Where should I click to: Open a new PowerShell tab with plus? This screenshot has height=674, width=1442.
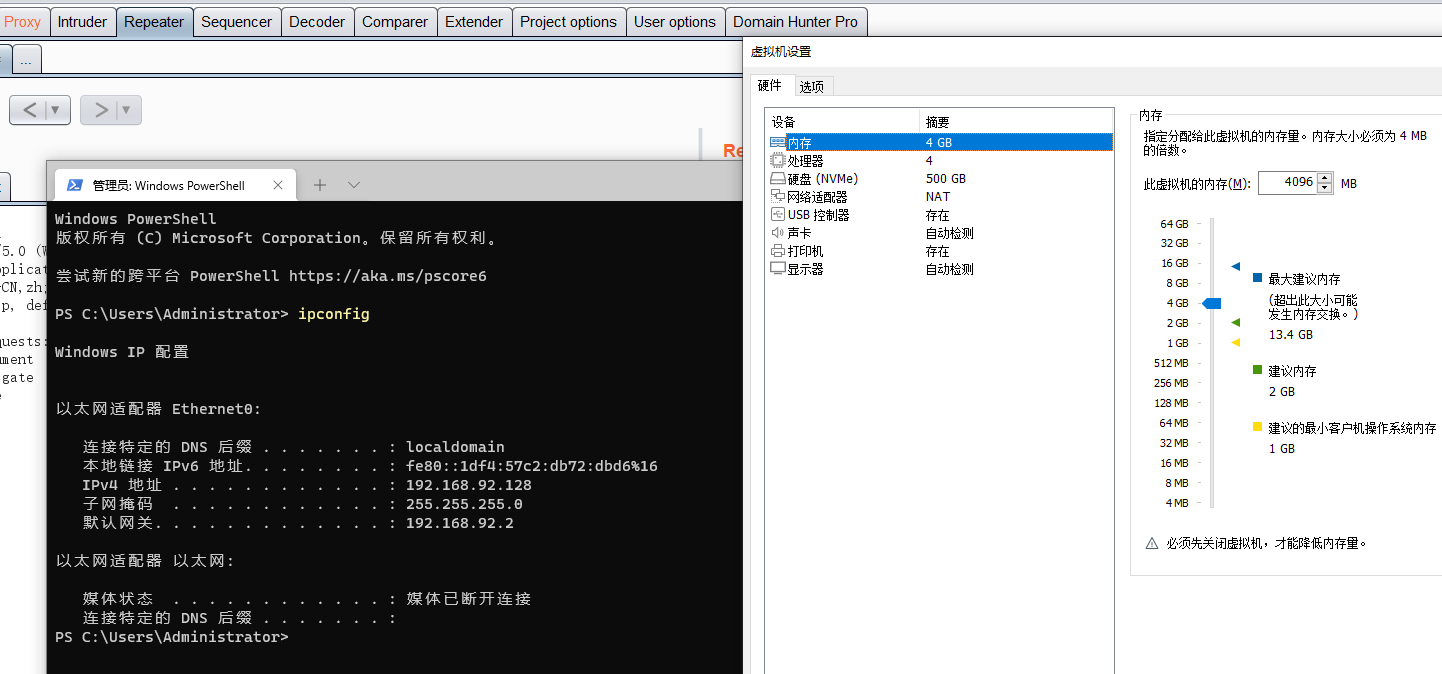click(320, 185)
